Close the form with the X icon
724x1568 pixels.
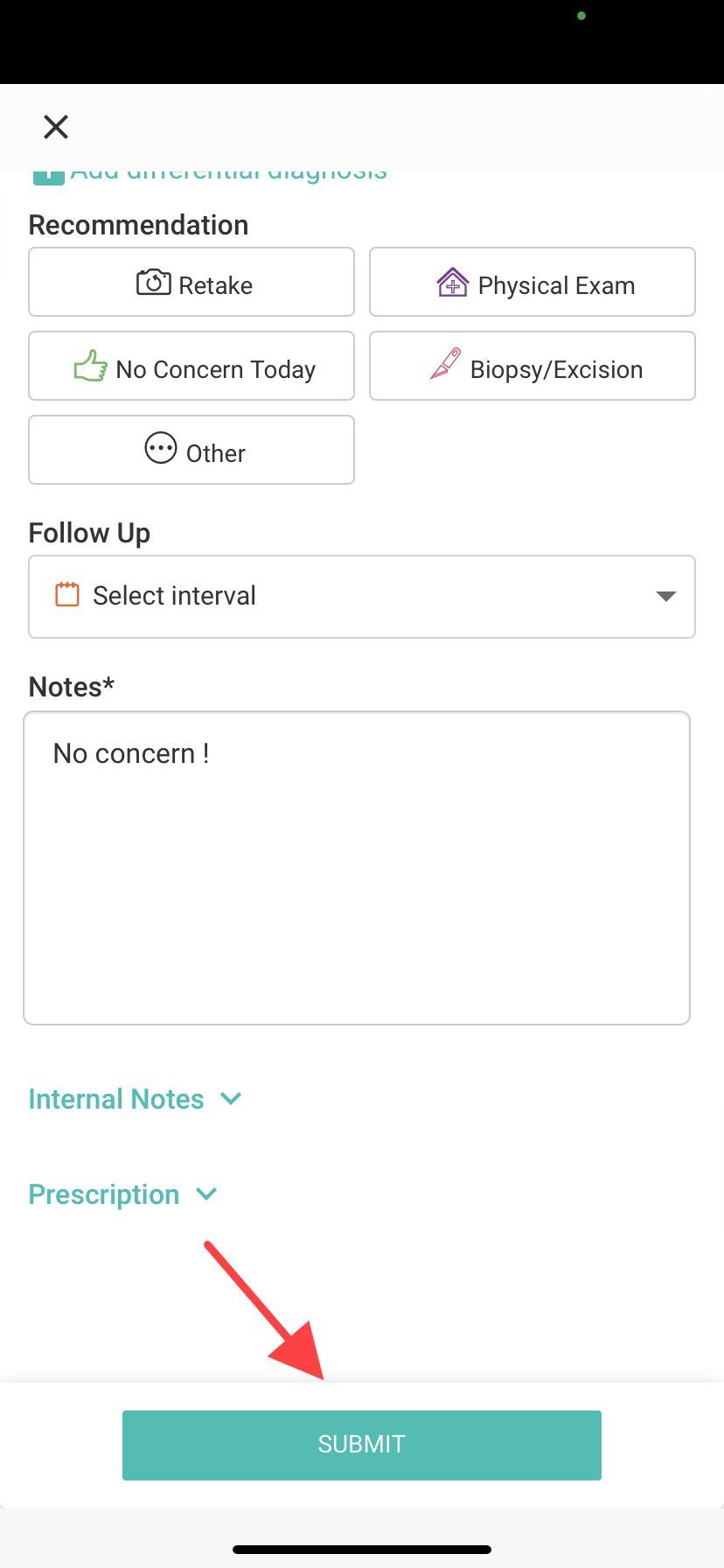tap(56, 127)
